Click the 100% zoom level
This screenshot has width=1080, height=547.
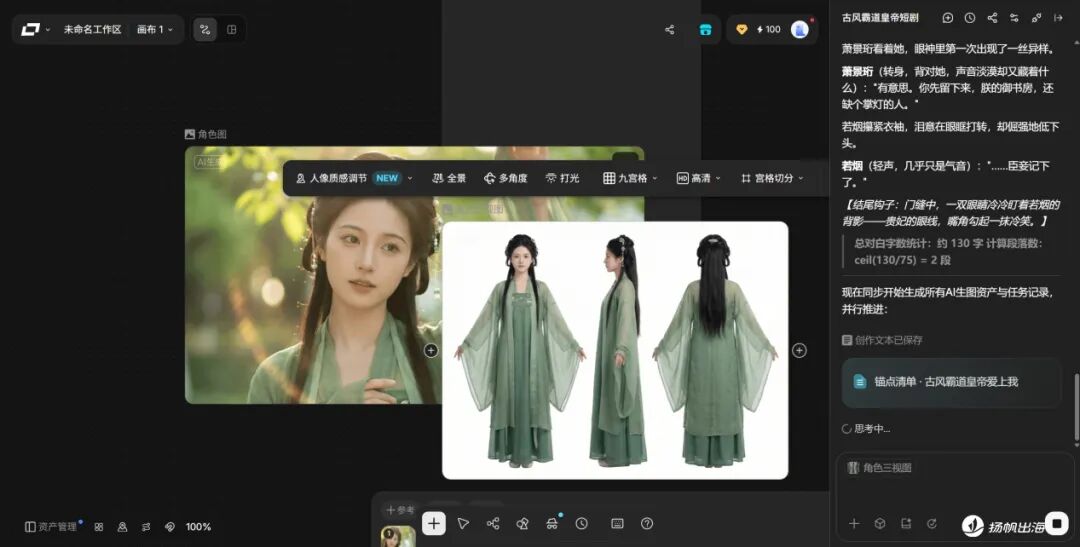pos(198,526)
